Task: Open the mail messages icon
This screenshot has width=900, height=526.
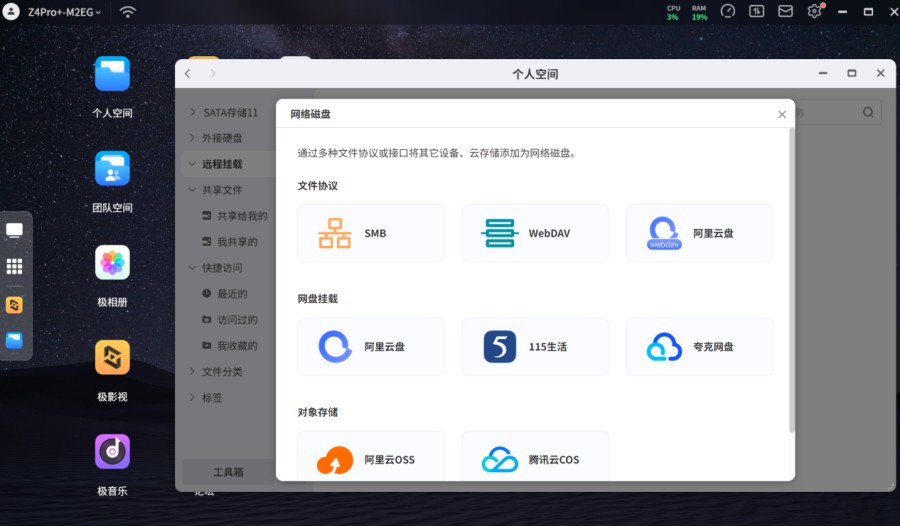Action: 785,11
